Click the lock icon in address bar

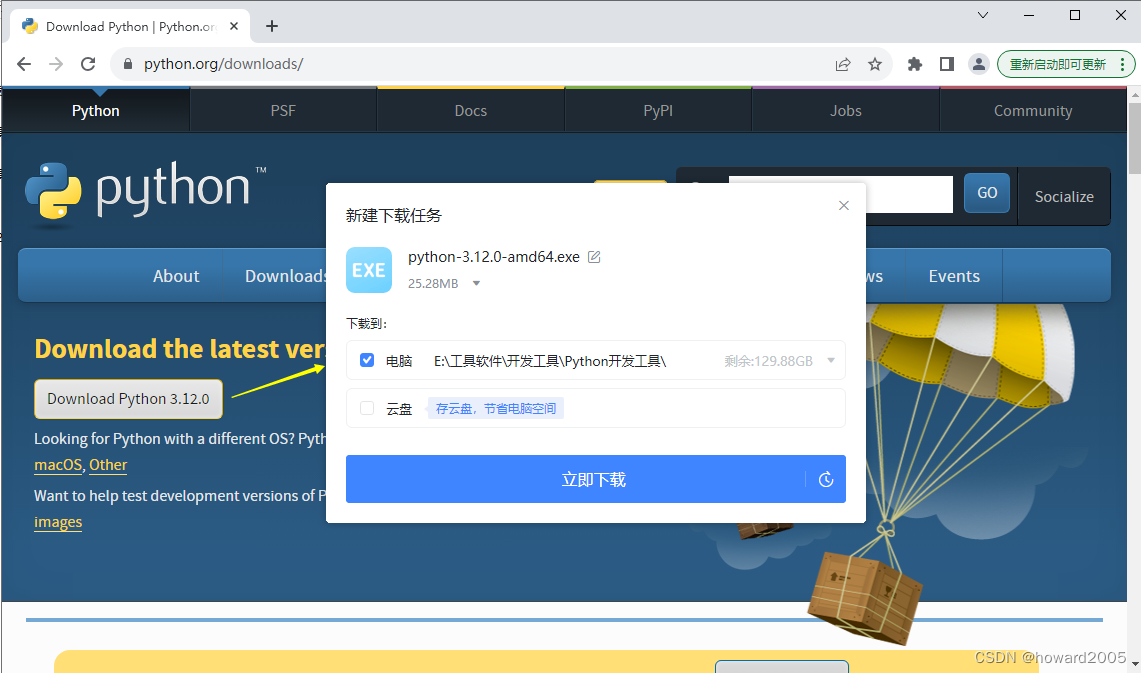[128, 64]
